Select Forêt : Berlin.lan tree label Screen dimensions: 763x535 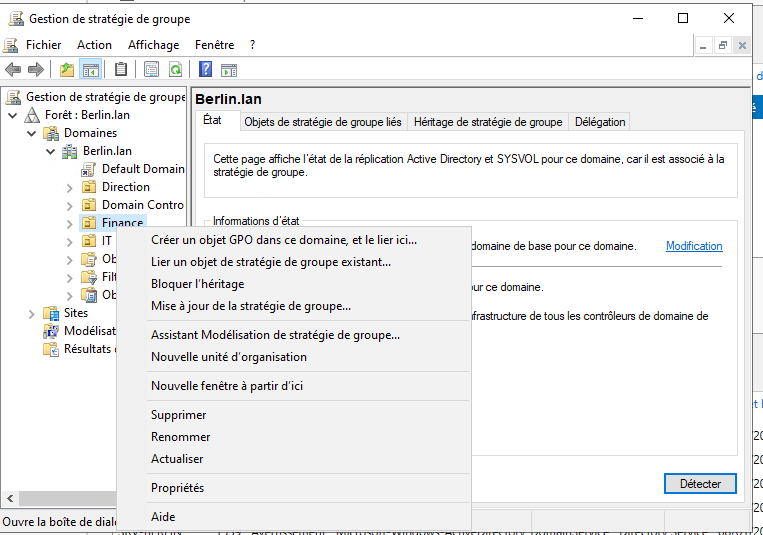[87, 115]
